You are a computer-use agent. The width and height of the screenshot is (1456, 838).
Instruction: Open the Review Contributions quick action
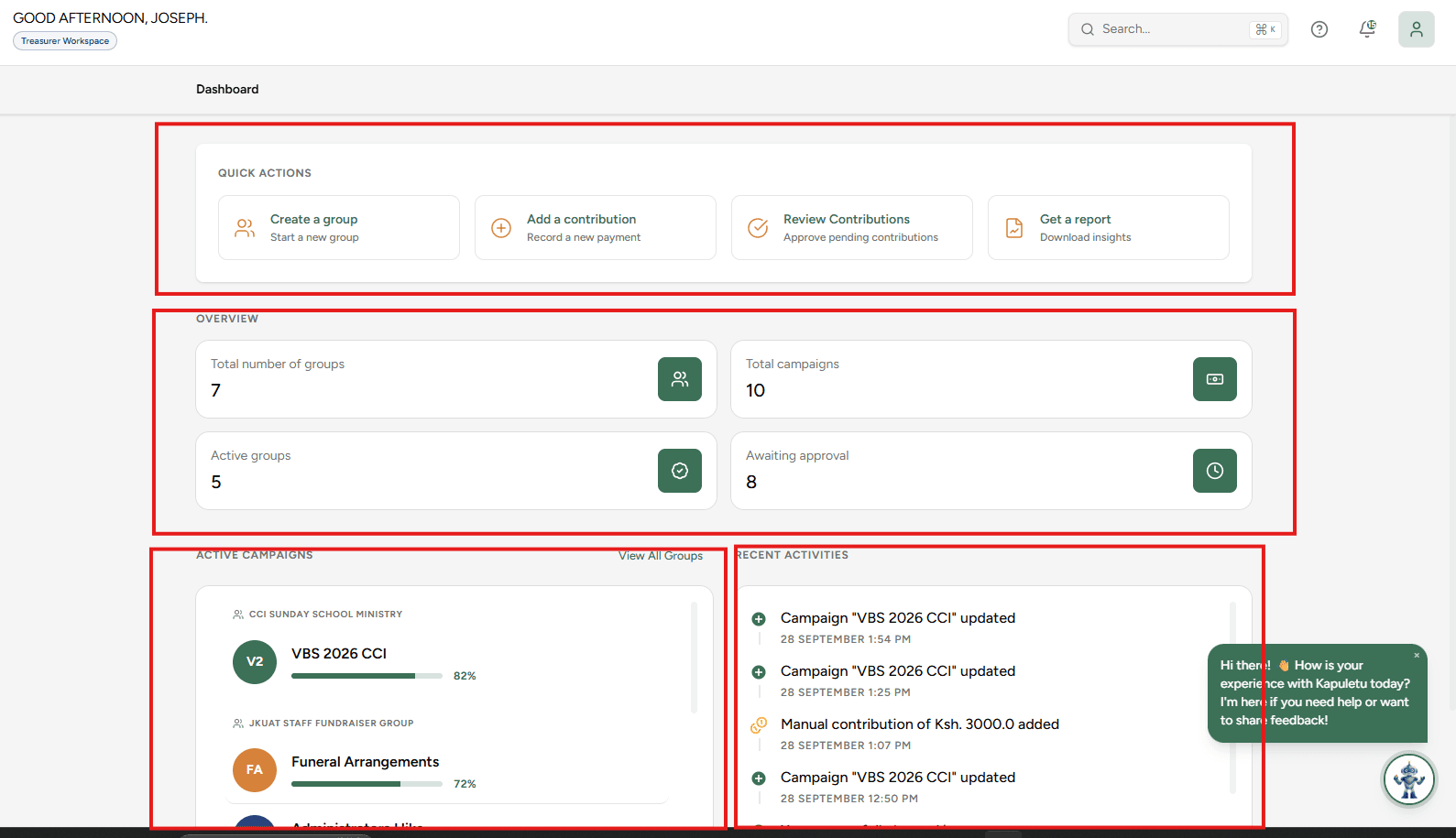[852, 228]
